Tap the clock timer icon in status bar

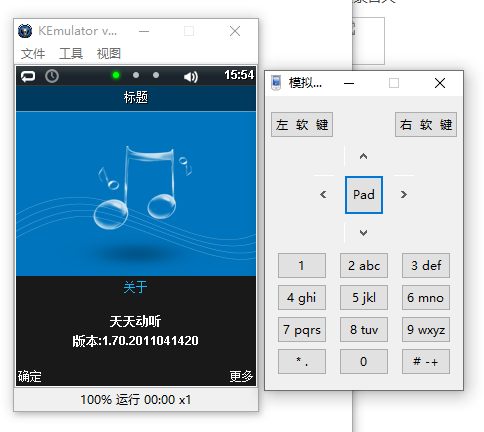[x=52, y=76]
